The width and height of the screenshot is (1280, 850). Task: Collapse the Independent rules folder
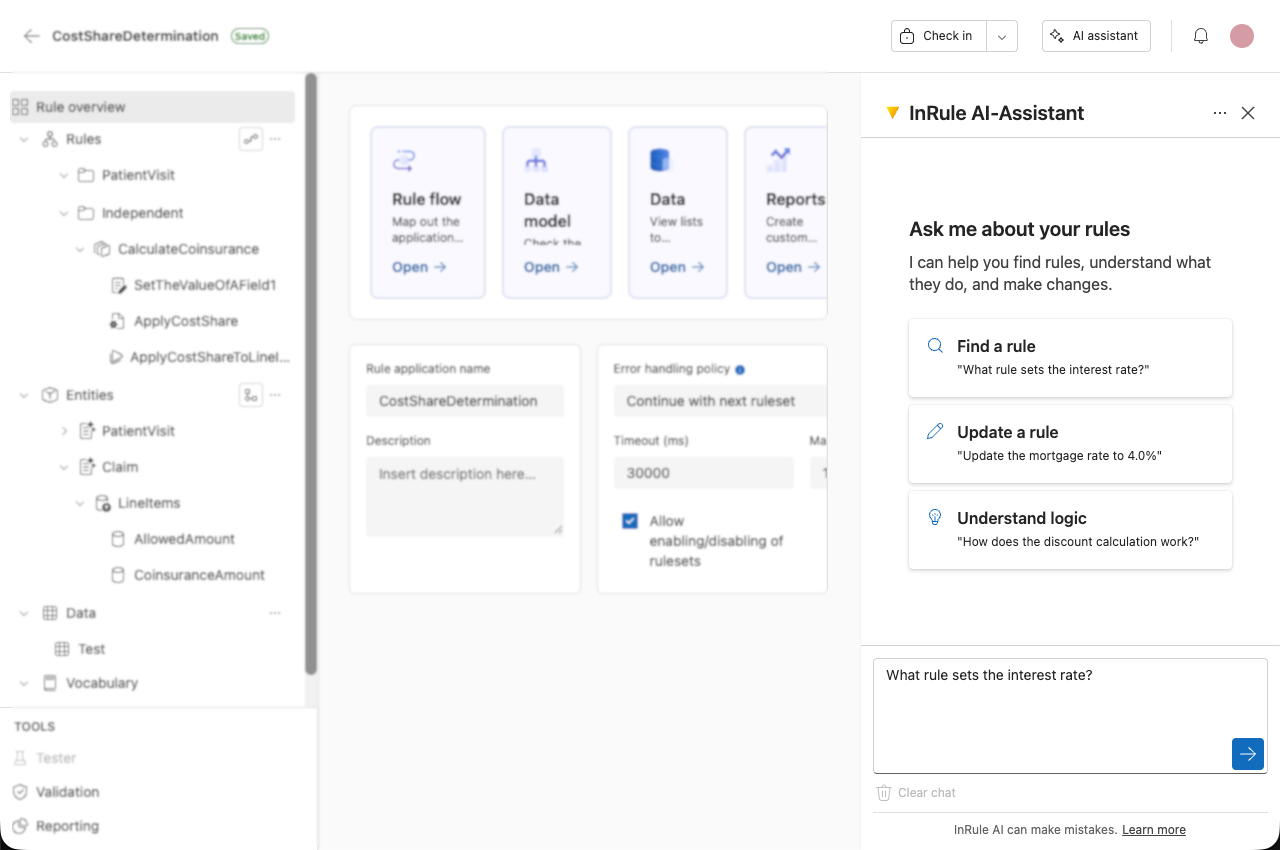click(63, 213)
